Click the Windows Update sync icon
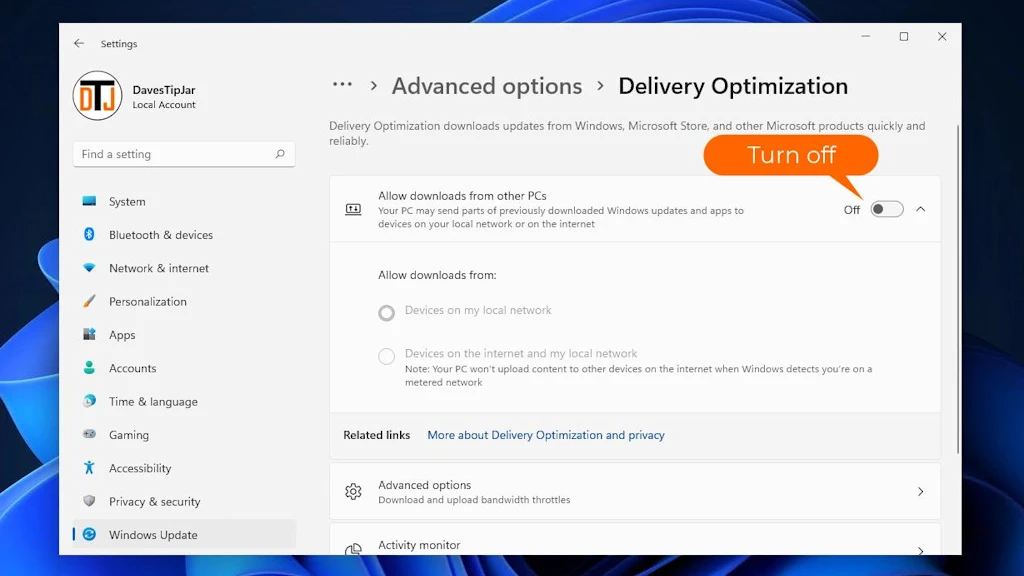This screenshot has width=1024, height=576. pos(89,534)
